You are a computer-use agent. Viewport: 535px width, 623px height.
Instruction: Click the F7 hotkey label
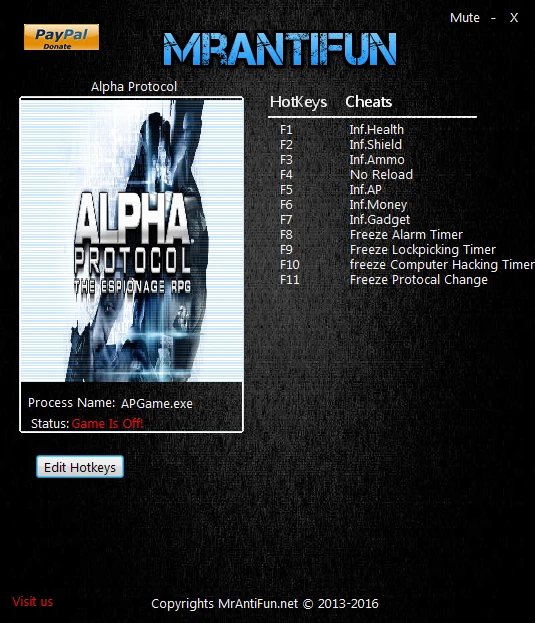coord(286,220)
